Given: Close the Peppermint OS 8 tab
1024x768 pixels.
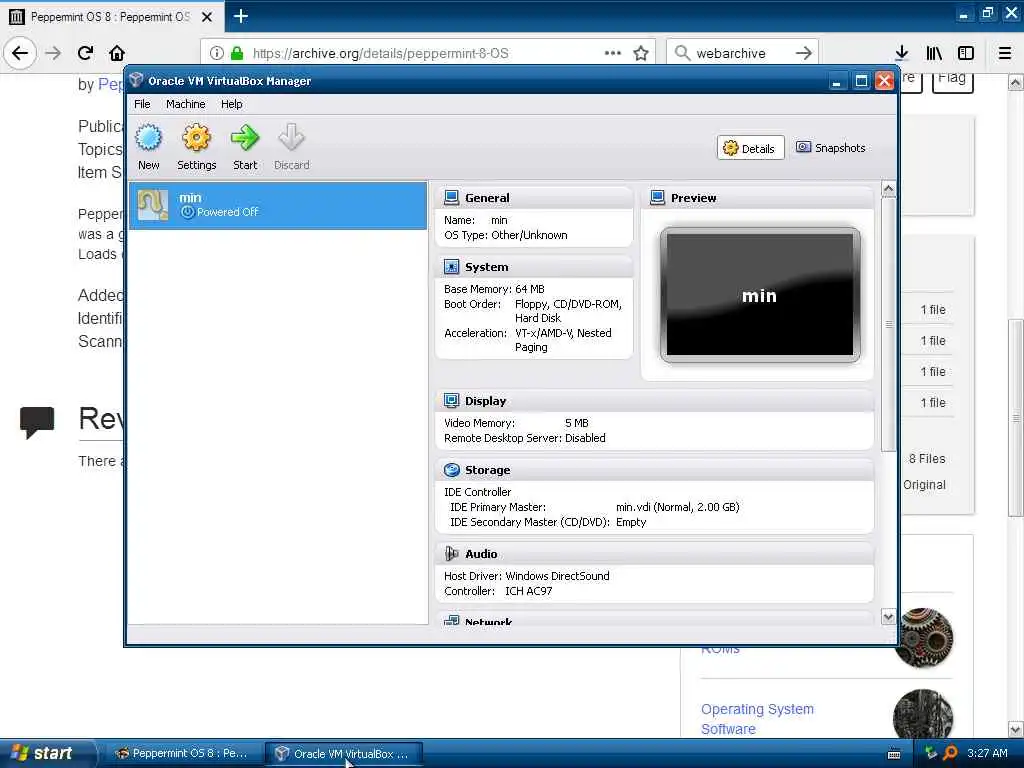Looking at the screenshot, I should (207, 17).
